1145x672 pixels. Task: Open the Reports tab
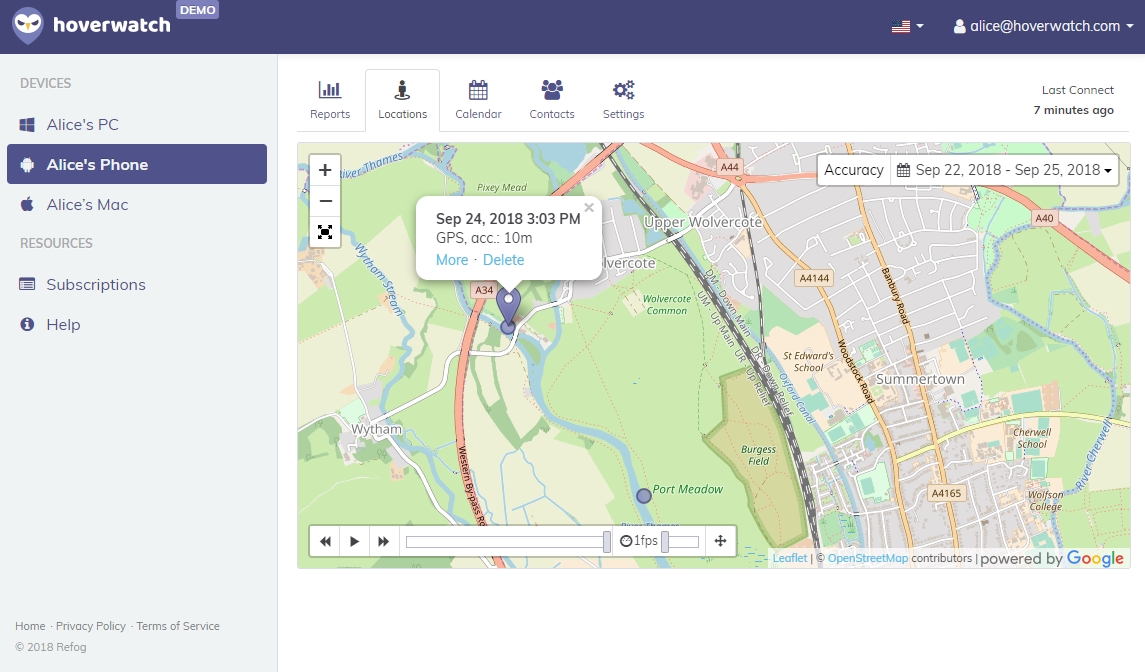(330, 100)
